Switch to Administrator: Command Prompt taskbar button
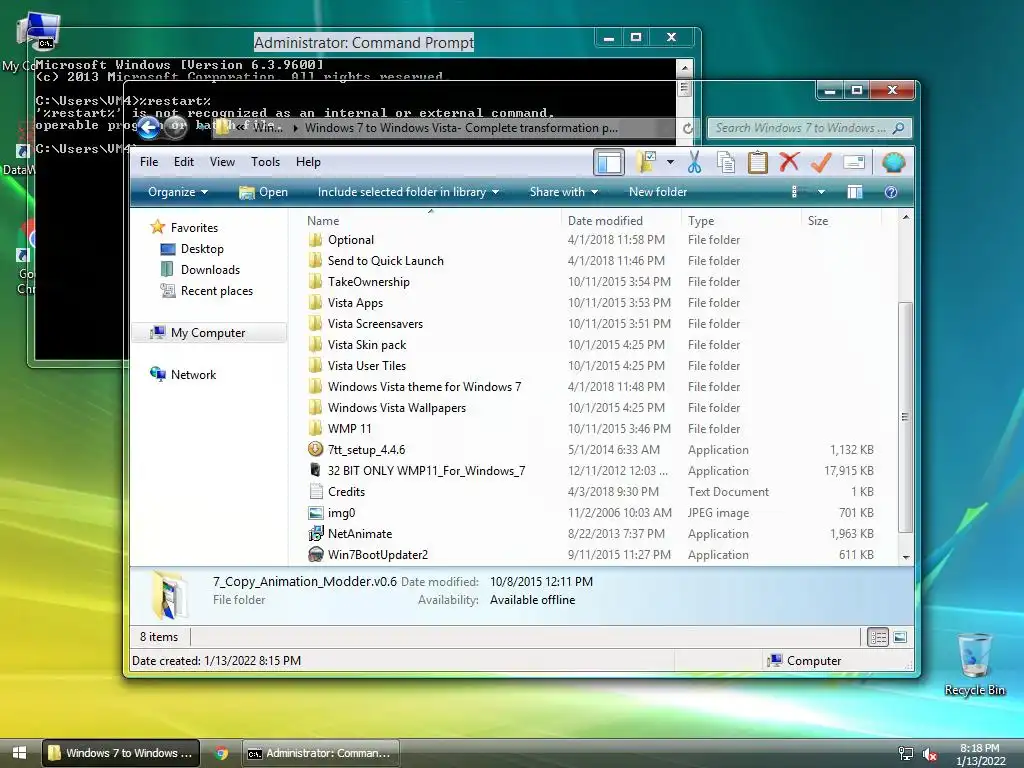This screenshot has width=1024, height=768. [x=320, y=753]
